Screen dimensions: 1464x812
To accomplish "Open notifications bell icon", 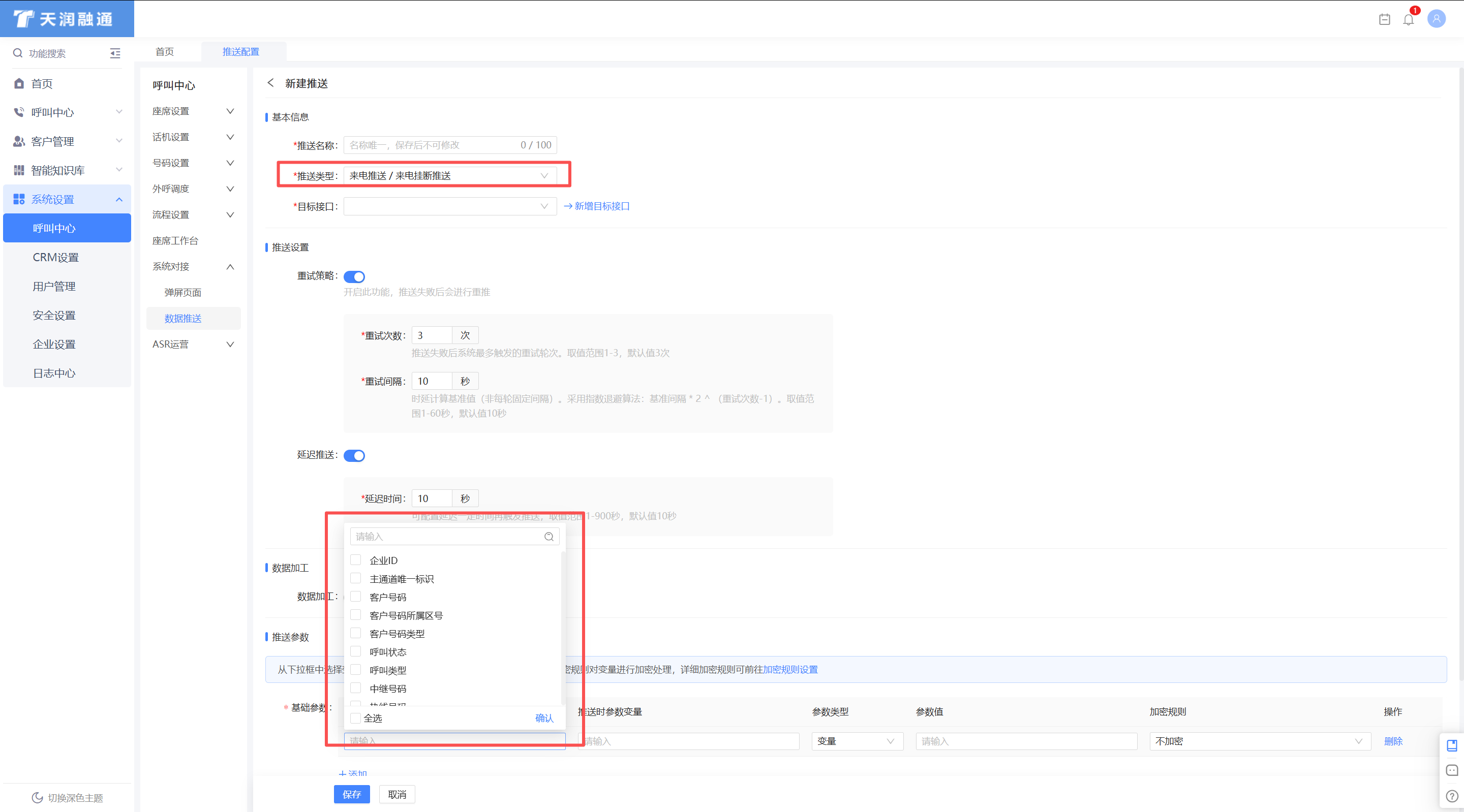I will coord(1408,19).
